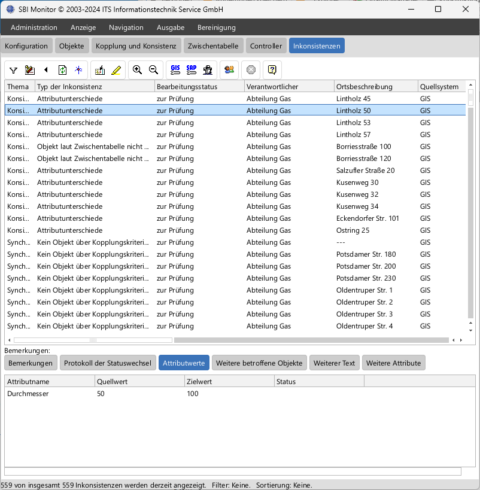
Task: Open the filter funnel tool
Action: pos(13,70)
